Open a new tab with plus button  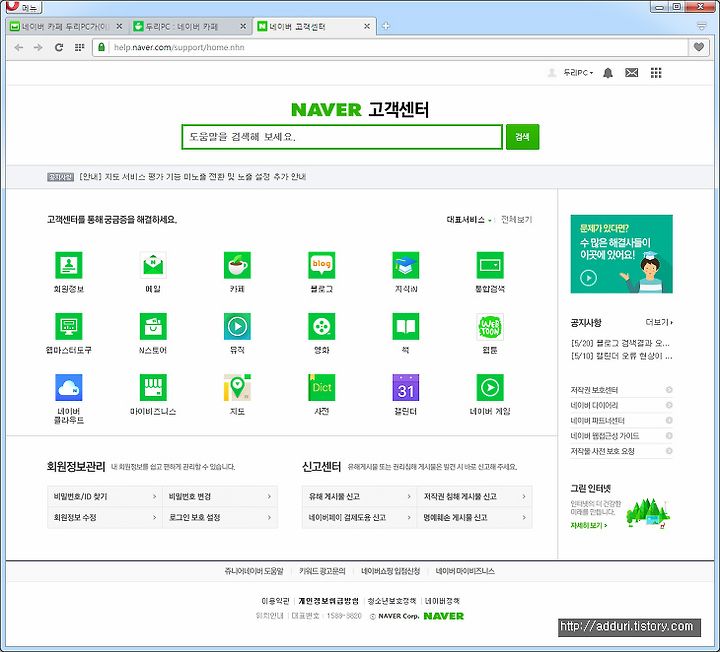coord(386,26)
